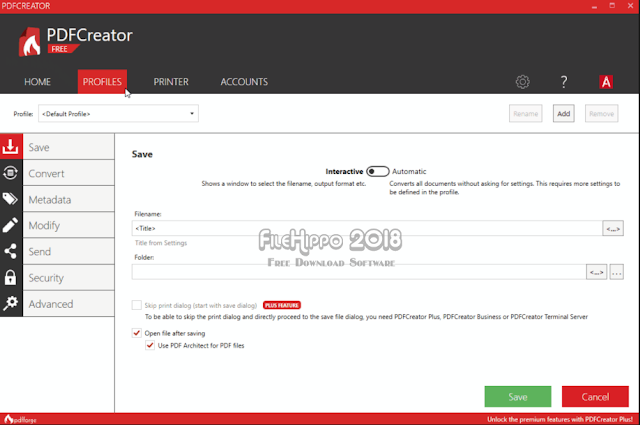Screen dimensions: 640x425
Task: Click the FREE edition badge
Action: click(x=62, y=49)
